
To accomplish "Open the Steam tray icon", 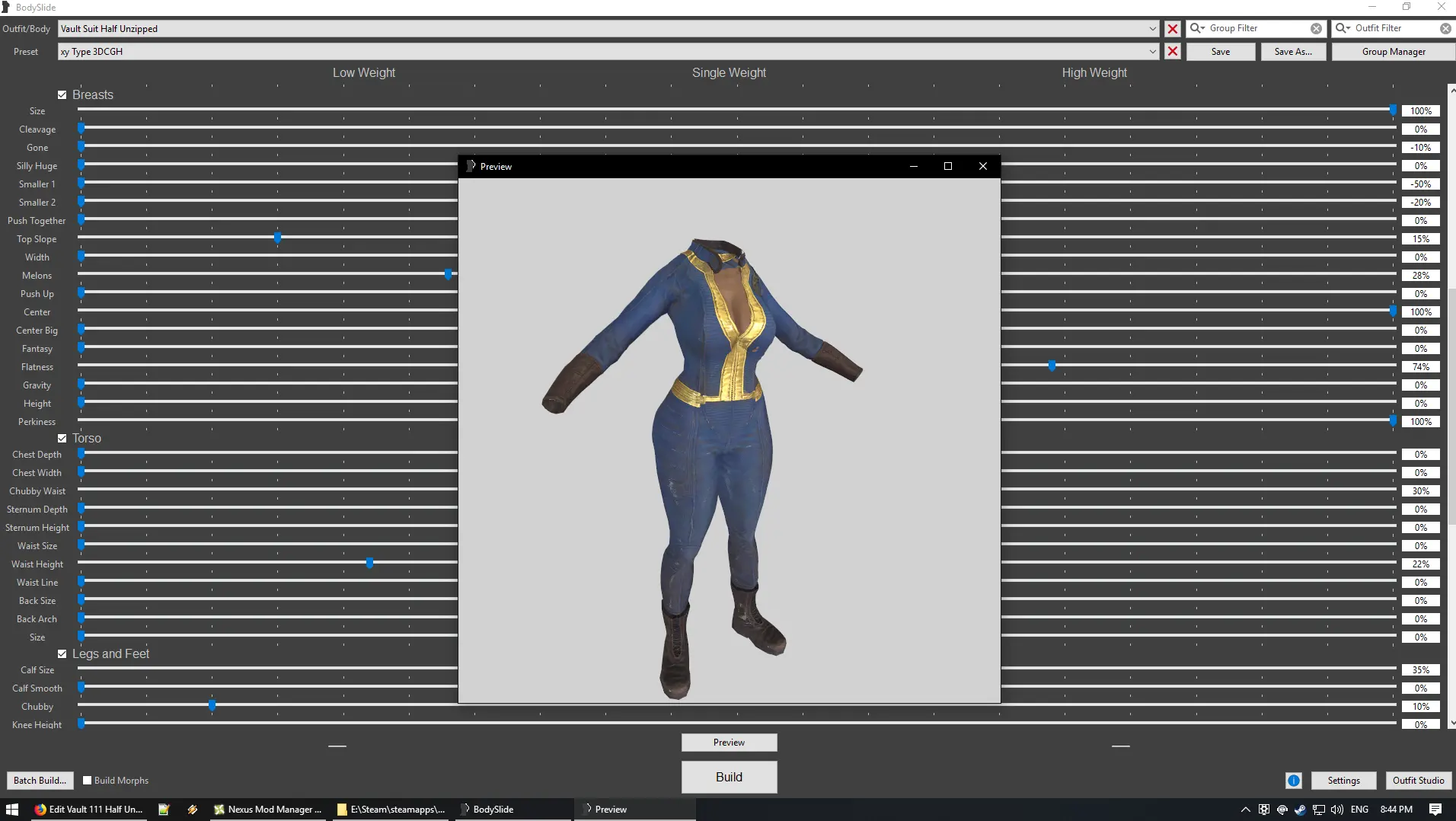I will (x=1300, y=810).
